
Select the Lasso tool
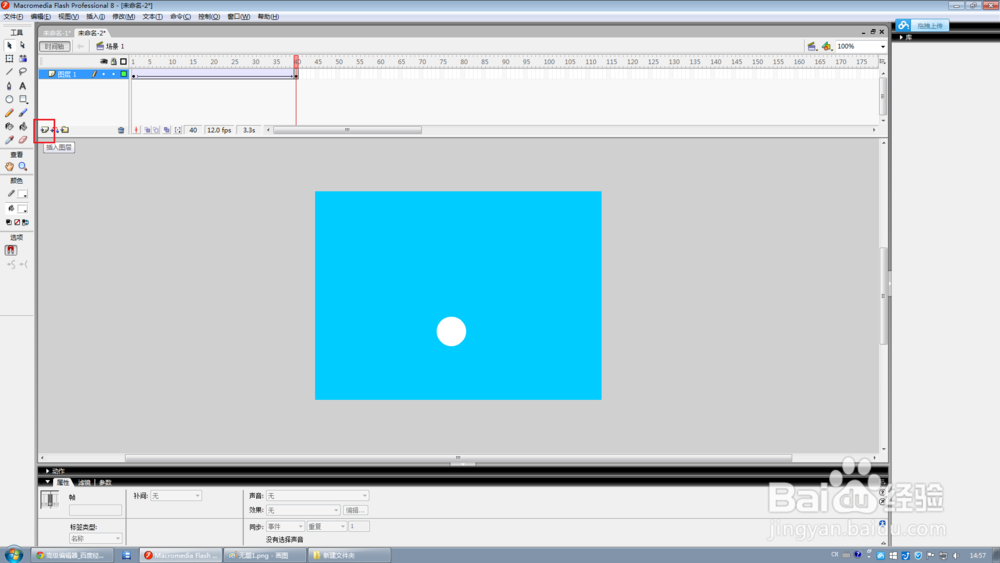[23, 72]
